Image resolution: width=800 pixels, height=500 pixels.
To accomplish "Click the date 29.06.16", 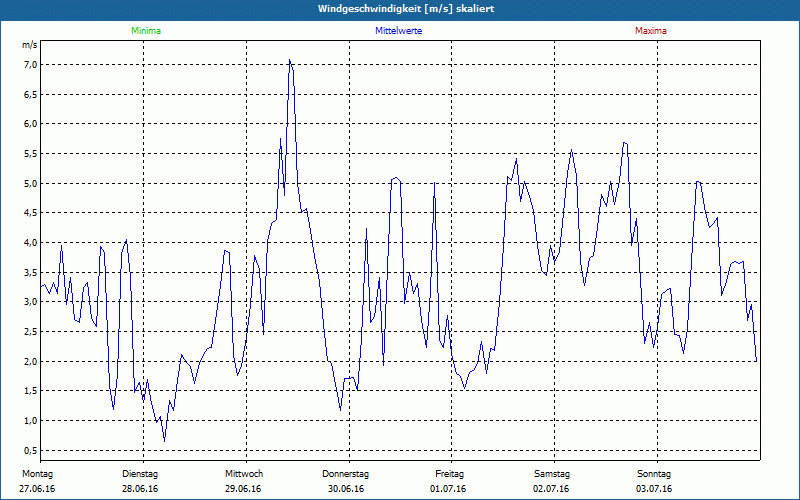I will 243,489.
